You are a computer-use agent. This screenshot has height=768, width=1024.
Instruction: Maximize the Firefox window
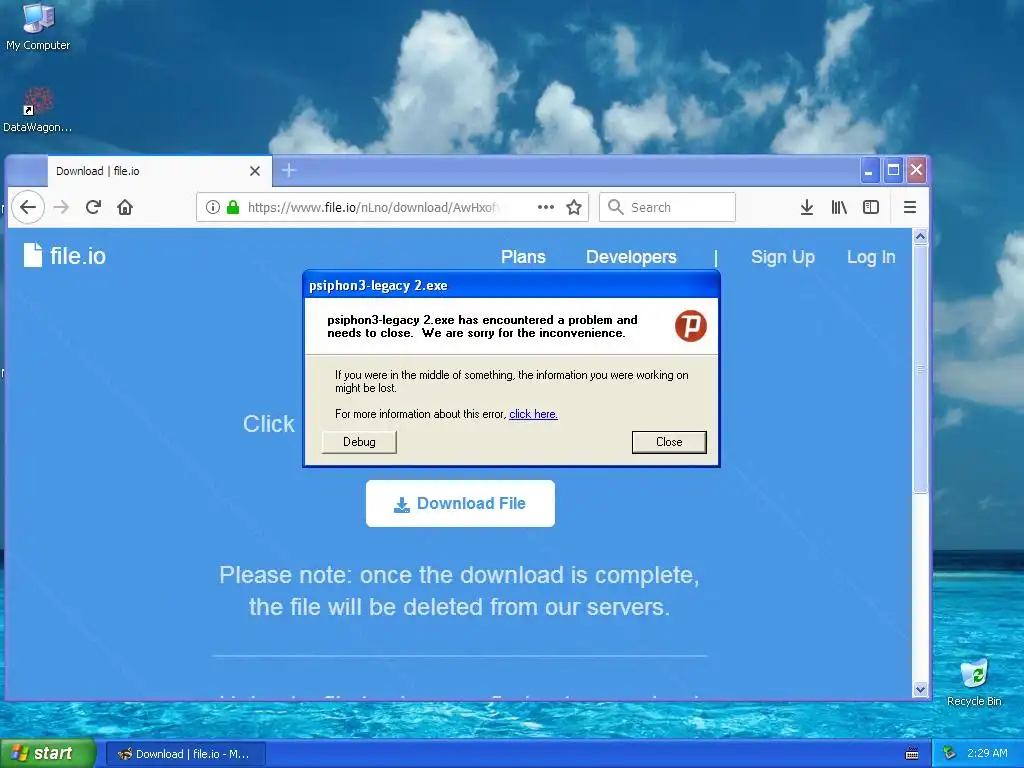tap(893, 171)
